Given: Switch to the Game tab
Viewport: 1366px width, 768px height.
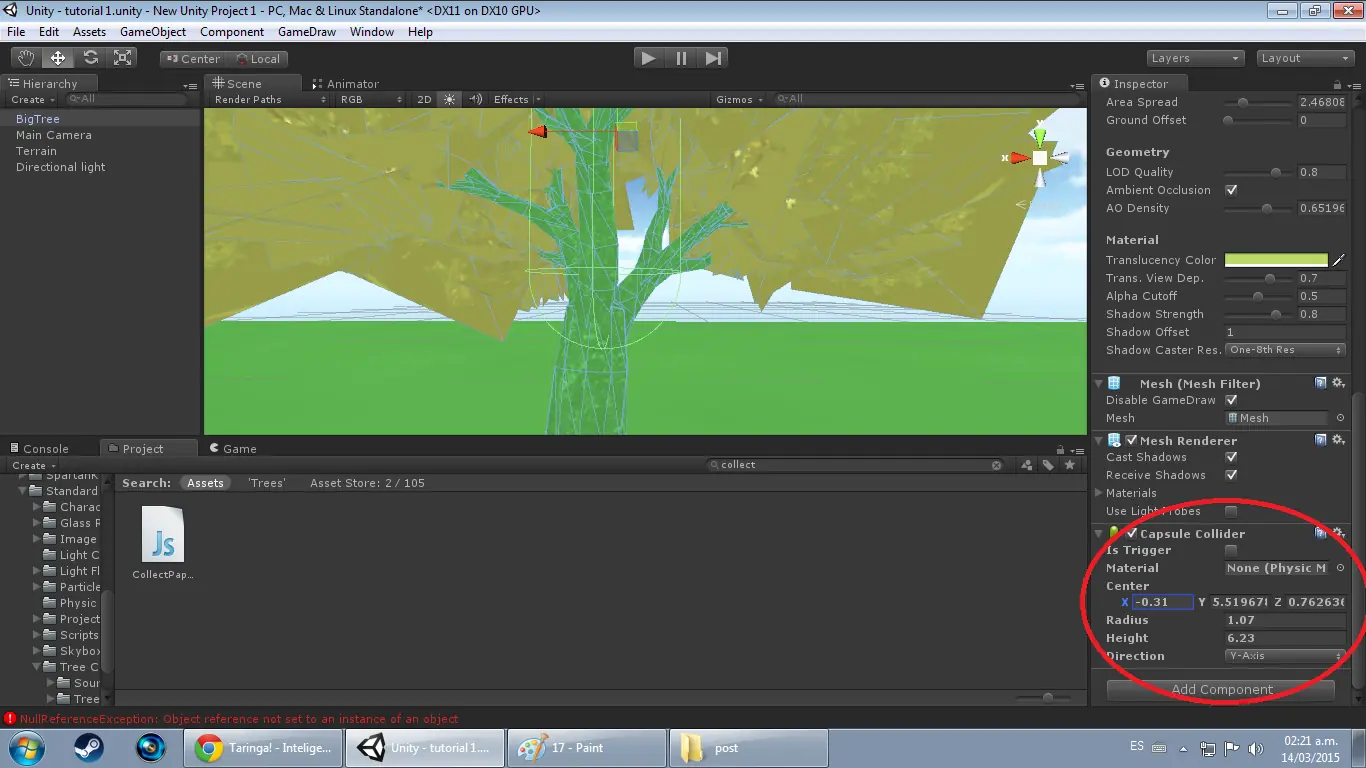Looking at the screenshot, I should tap(232, 449).
